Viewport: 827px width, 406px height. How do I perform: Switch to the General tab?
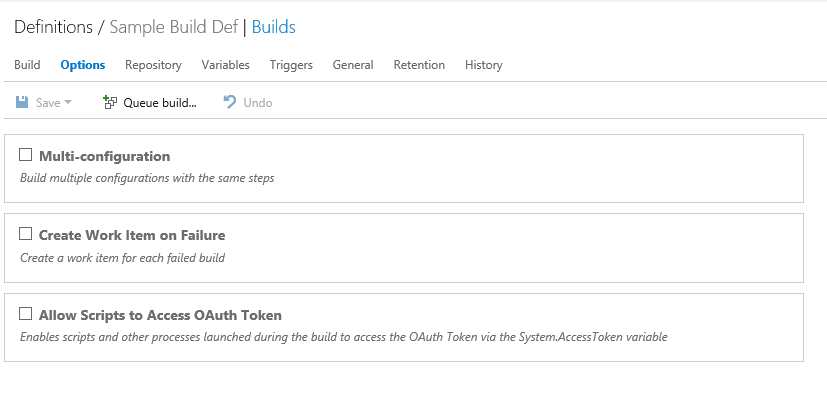click(x=353, y=65)
